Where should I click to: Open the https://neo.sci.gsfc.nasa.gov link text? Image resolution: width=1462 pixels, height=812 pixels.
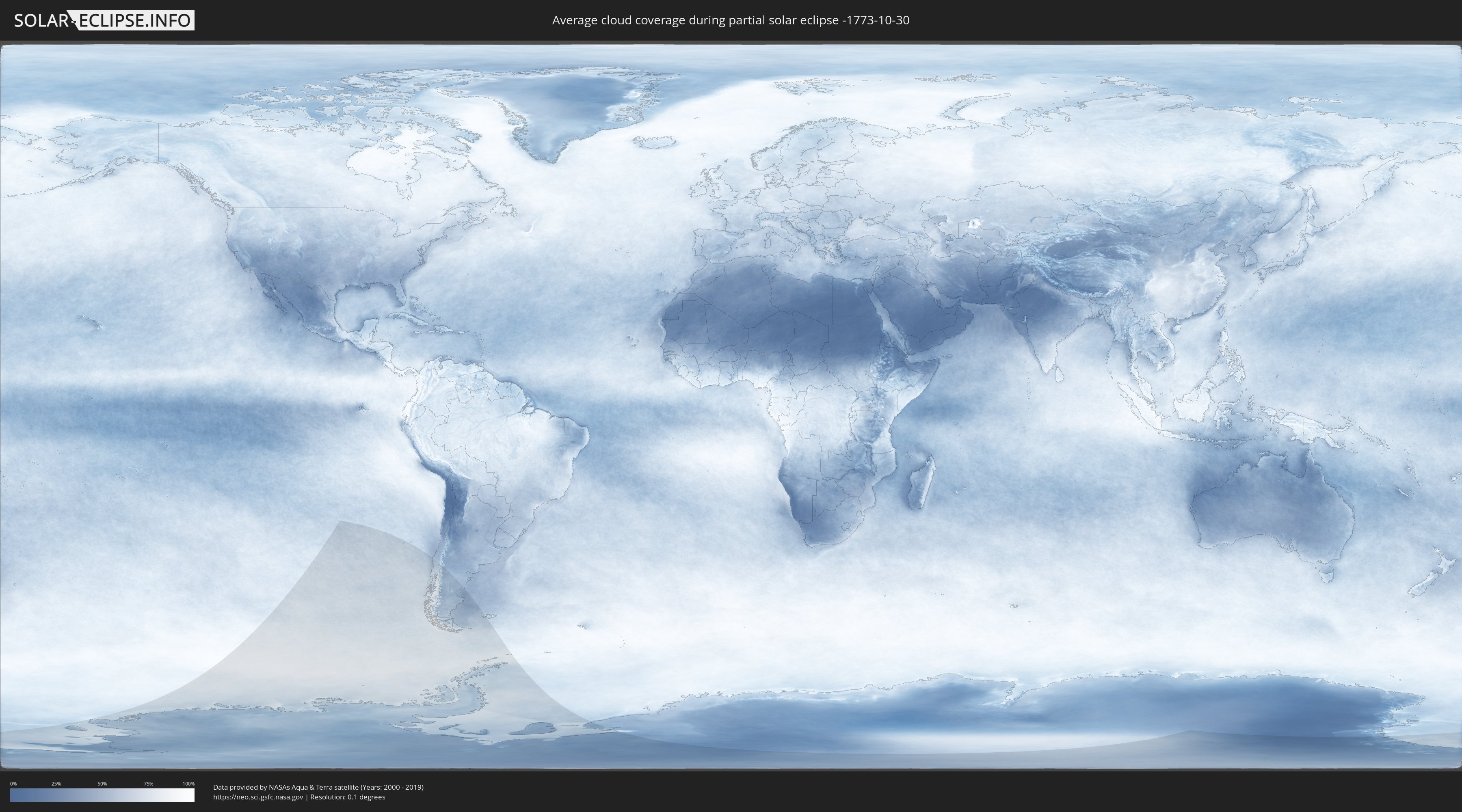tap(257, 797)
